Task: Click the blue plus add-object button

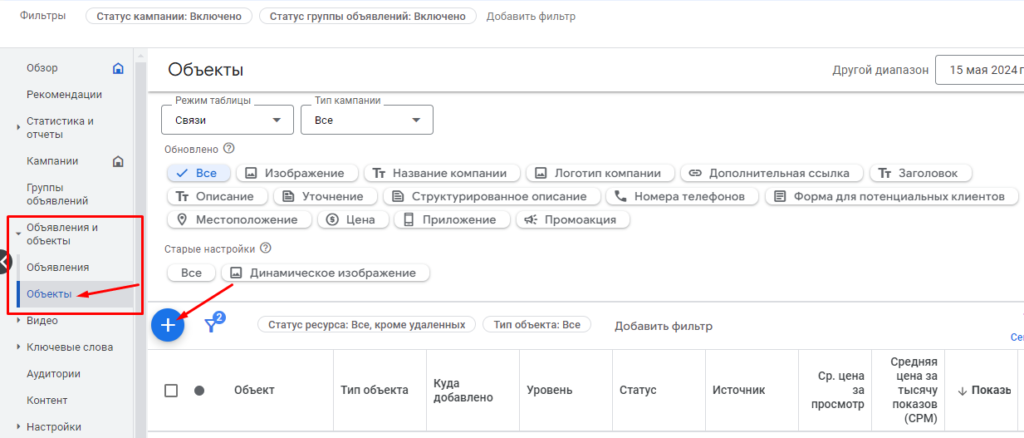Action: click(x=168, y=324)
